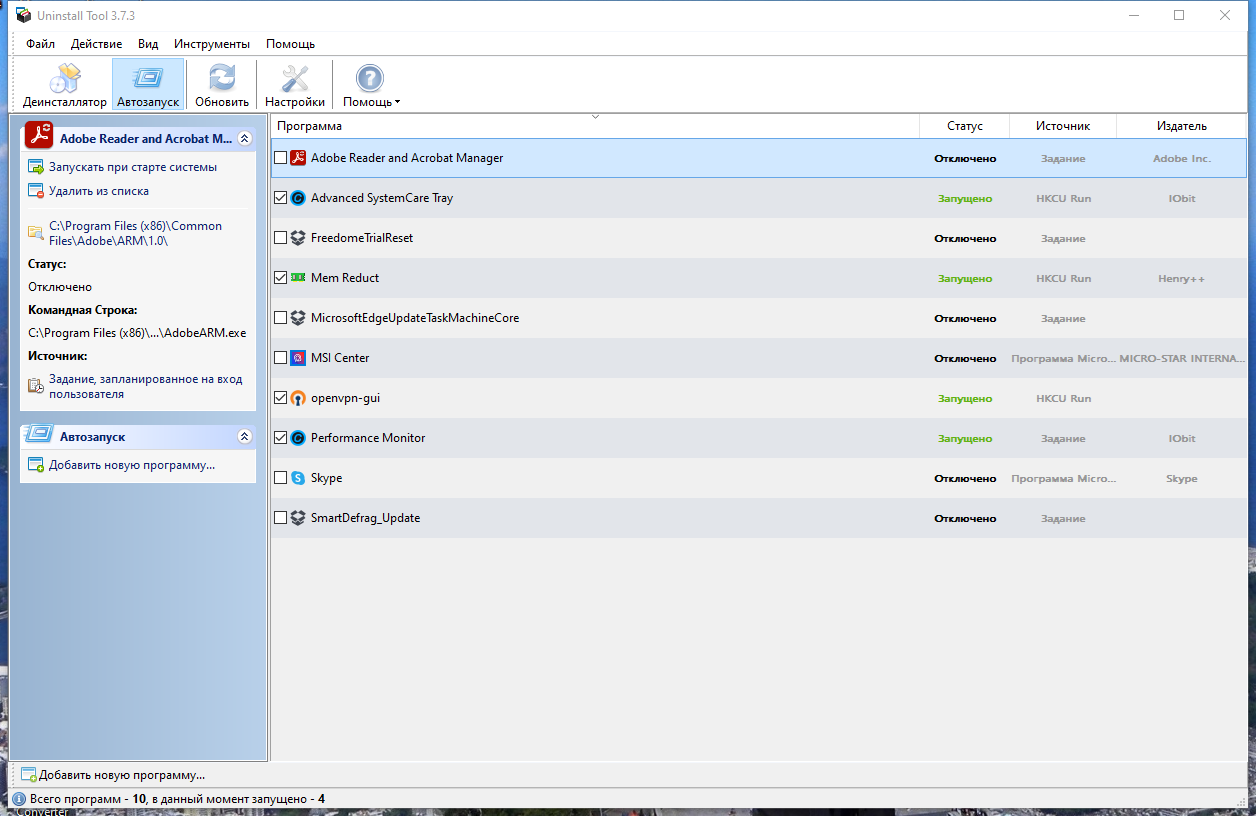This screenshot has width=1256, height=816.
Task: Open the Вид menu
Action: tap(148, 44)
